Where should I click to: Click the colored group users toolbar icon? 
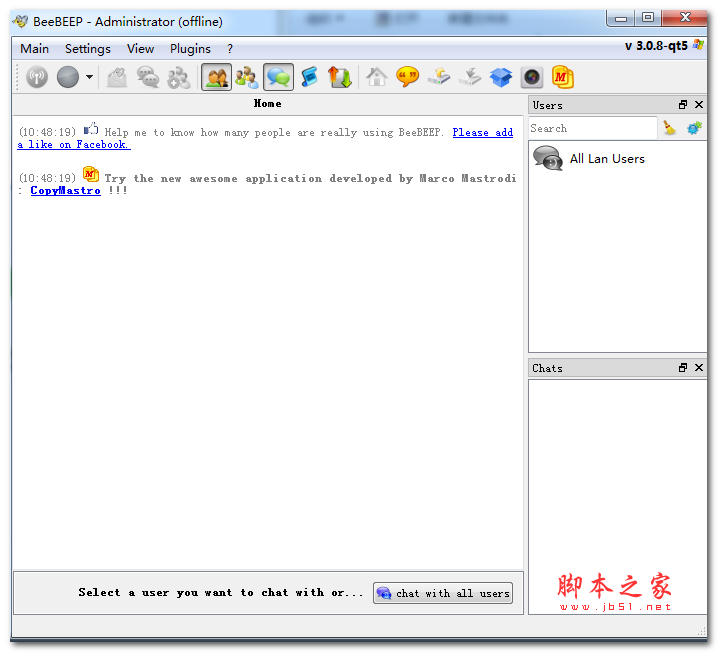coord(247,76)
